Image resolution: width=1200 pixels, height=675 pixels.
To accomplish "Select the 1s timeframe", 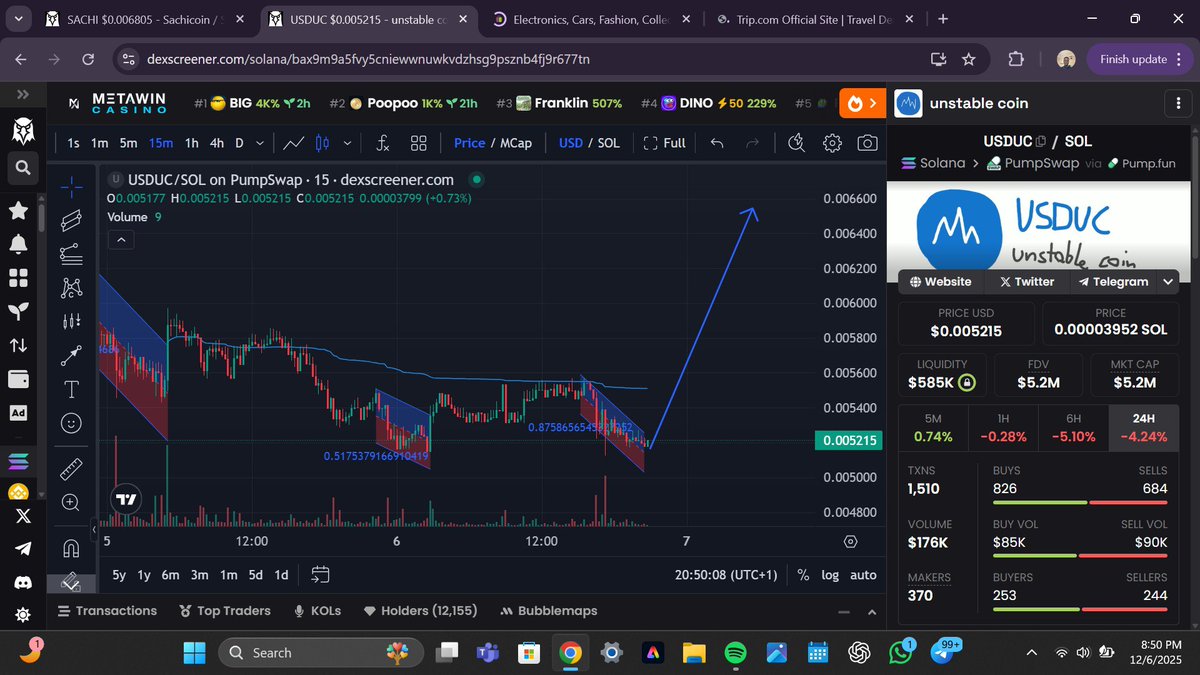I will [x=73, y=143].
